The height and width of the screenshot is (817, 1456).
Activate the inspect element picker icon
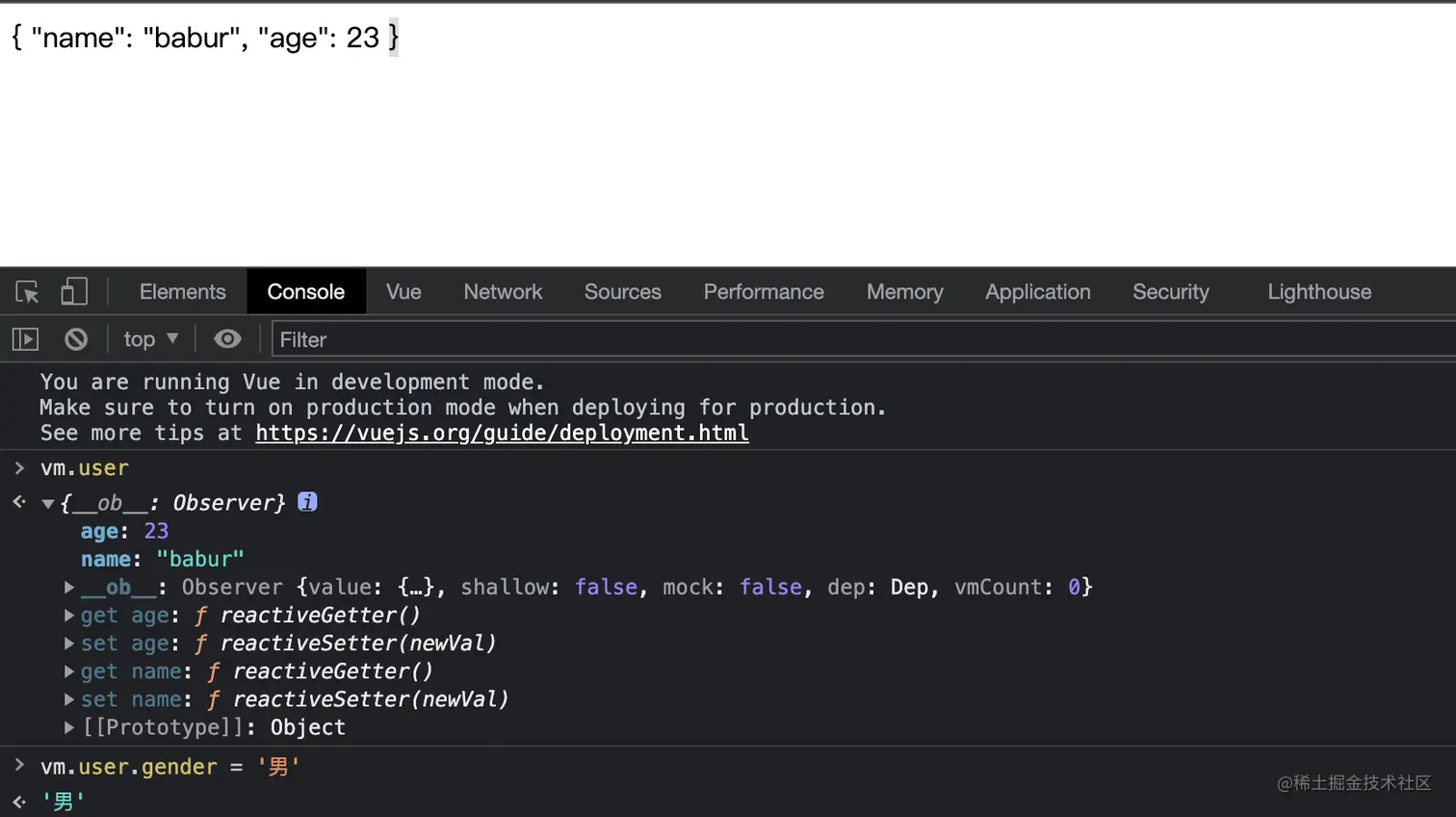27,292
